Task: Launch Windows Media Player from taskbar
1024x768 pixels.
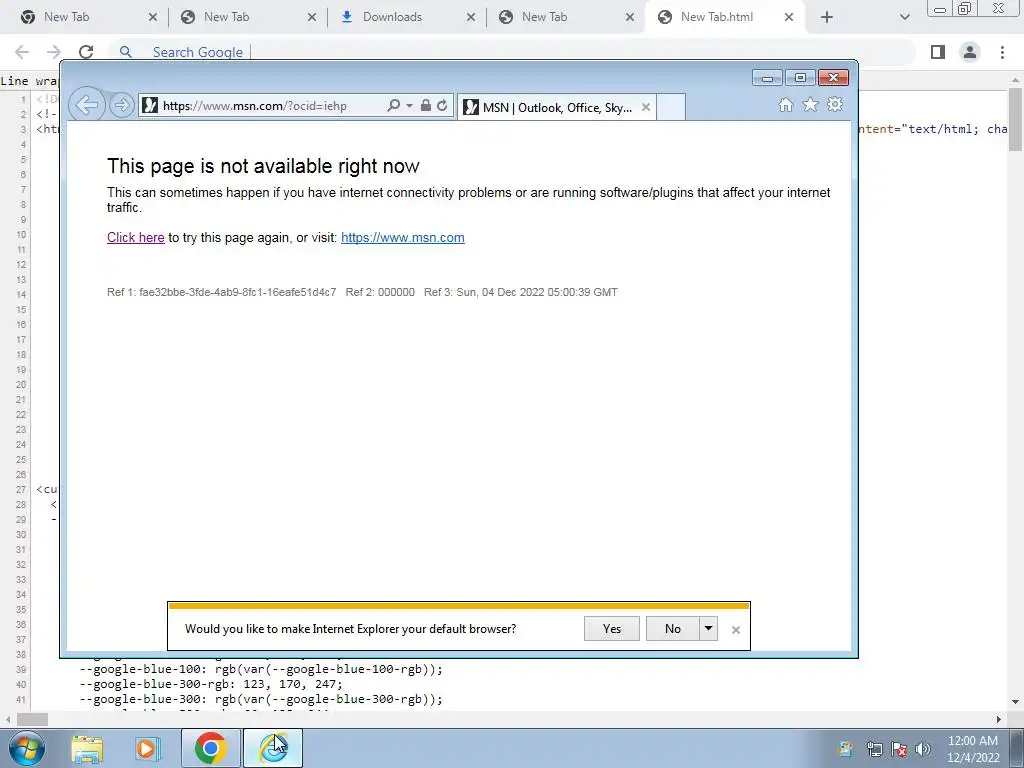Action: (148, 748)
